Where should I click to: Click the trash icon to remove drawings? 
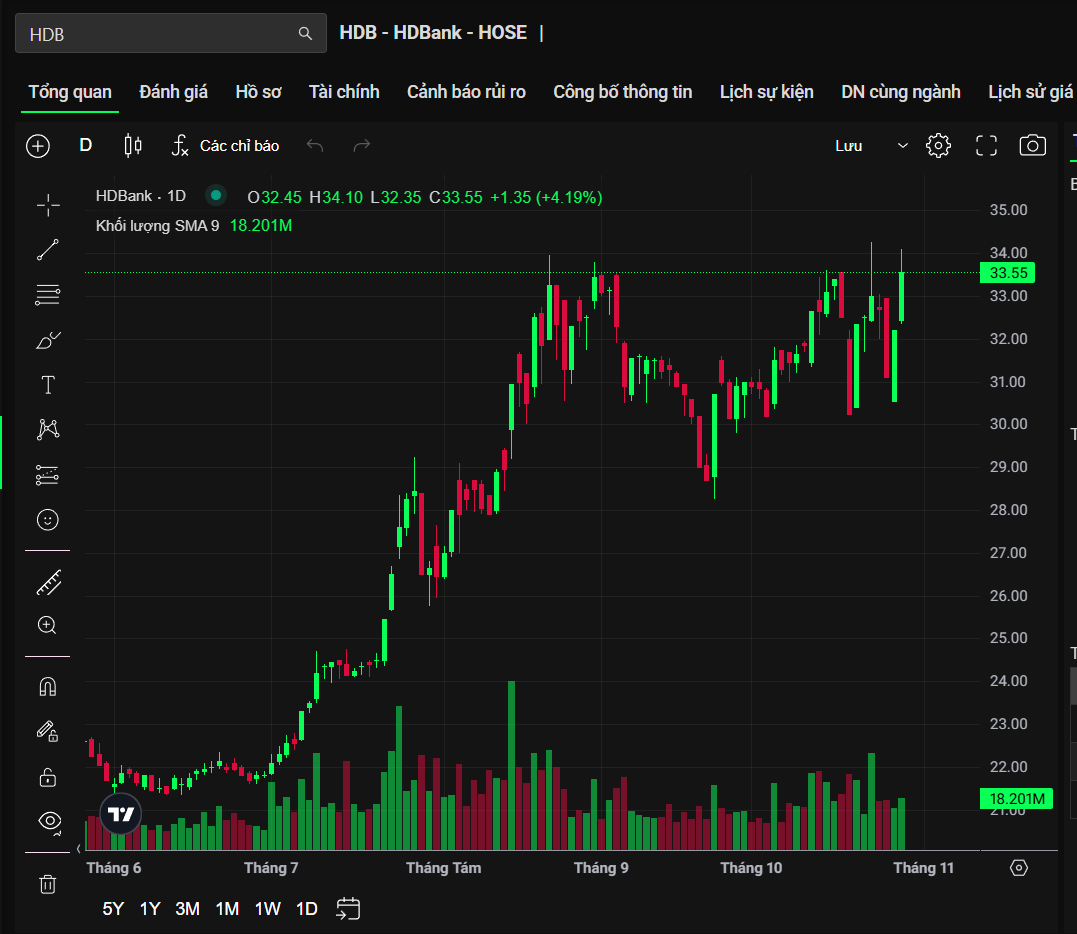47,884
